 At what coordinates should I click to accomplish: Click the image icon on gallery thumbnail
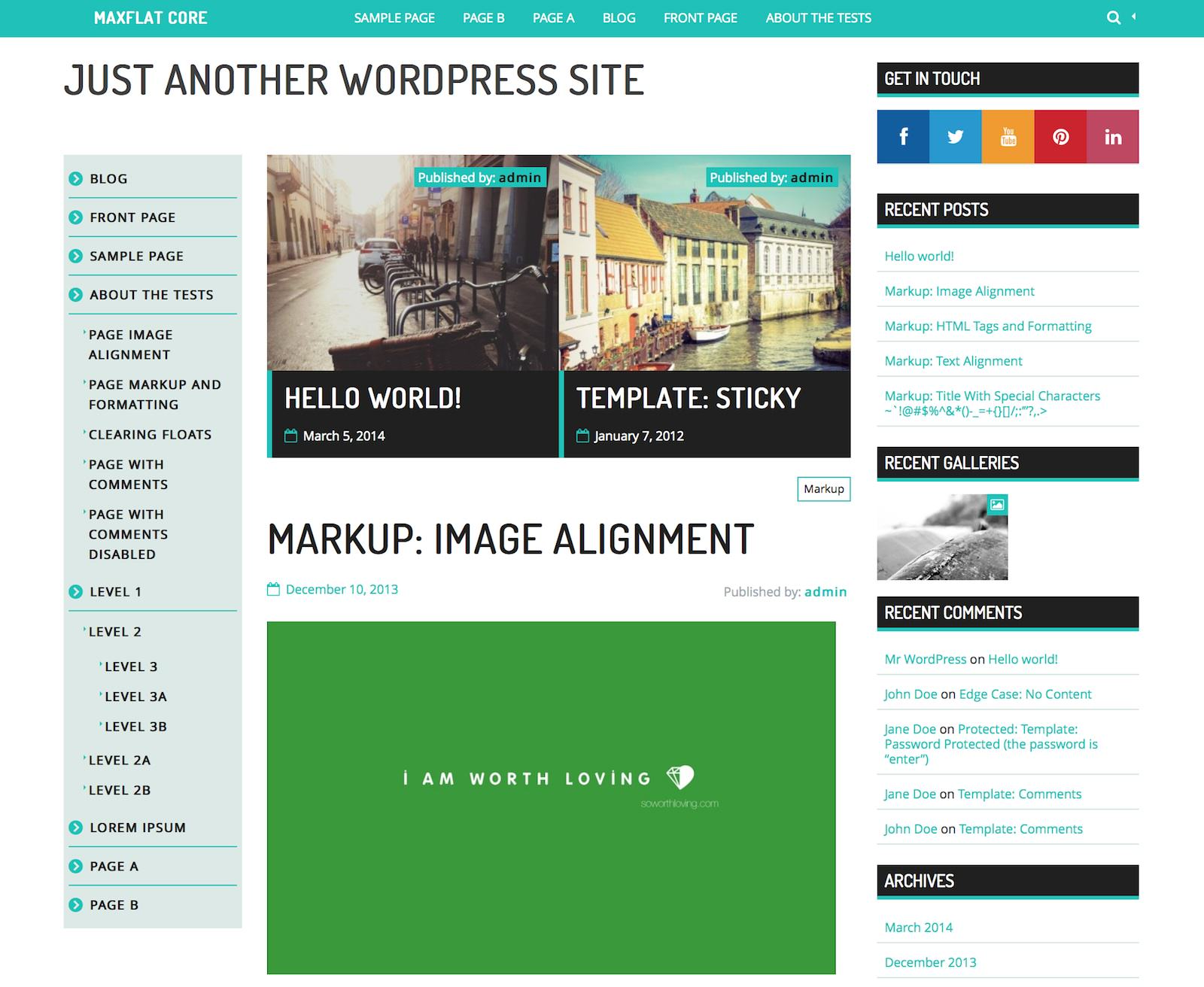click(997, 505)
